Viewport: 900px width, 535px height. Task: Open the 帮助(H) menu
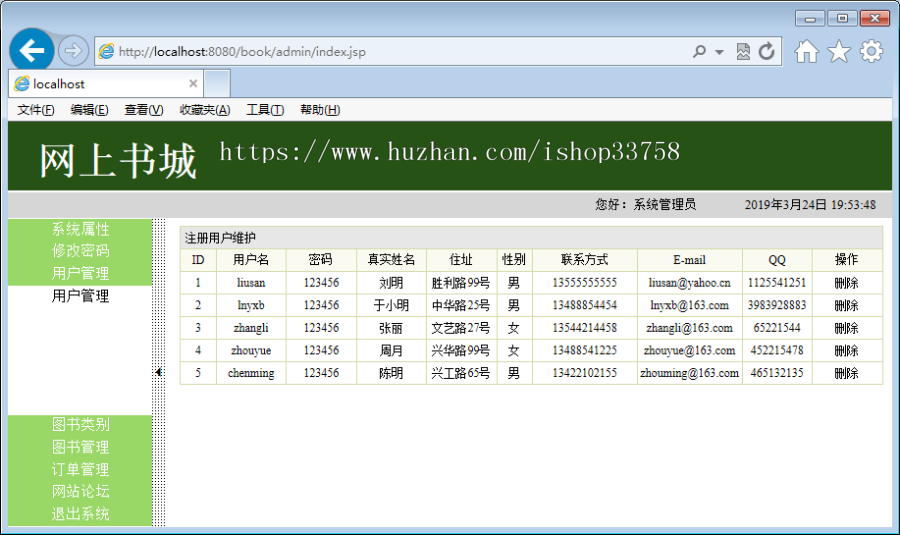point(320,110)
